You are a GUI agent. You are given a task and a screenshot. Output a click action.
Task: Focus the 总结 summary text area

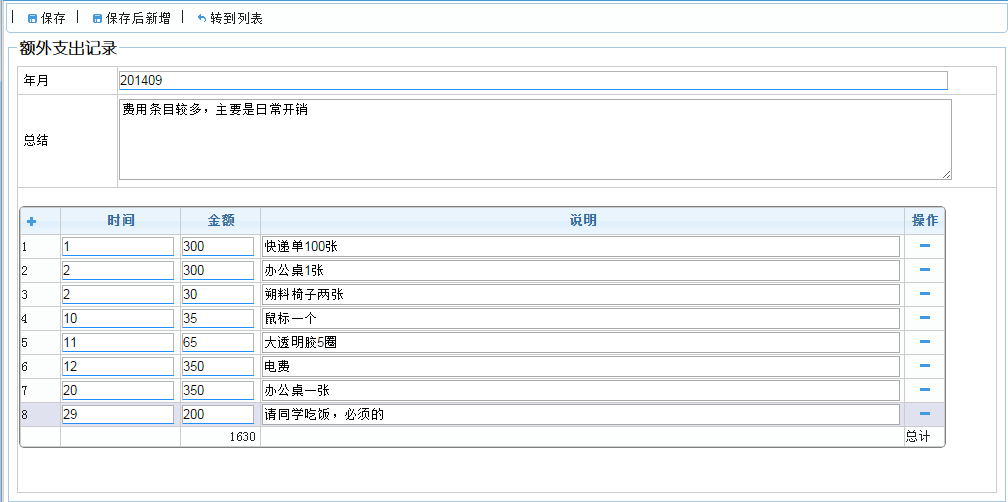[534, 139]
